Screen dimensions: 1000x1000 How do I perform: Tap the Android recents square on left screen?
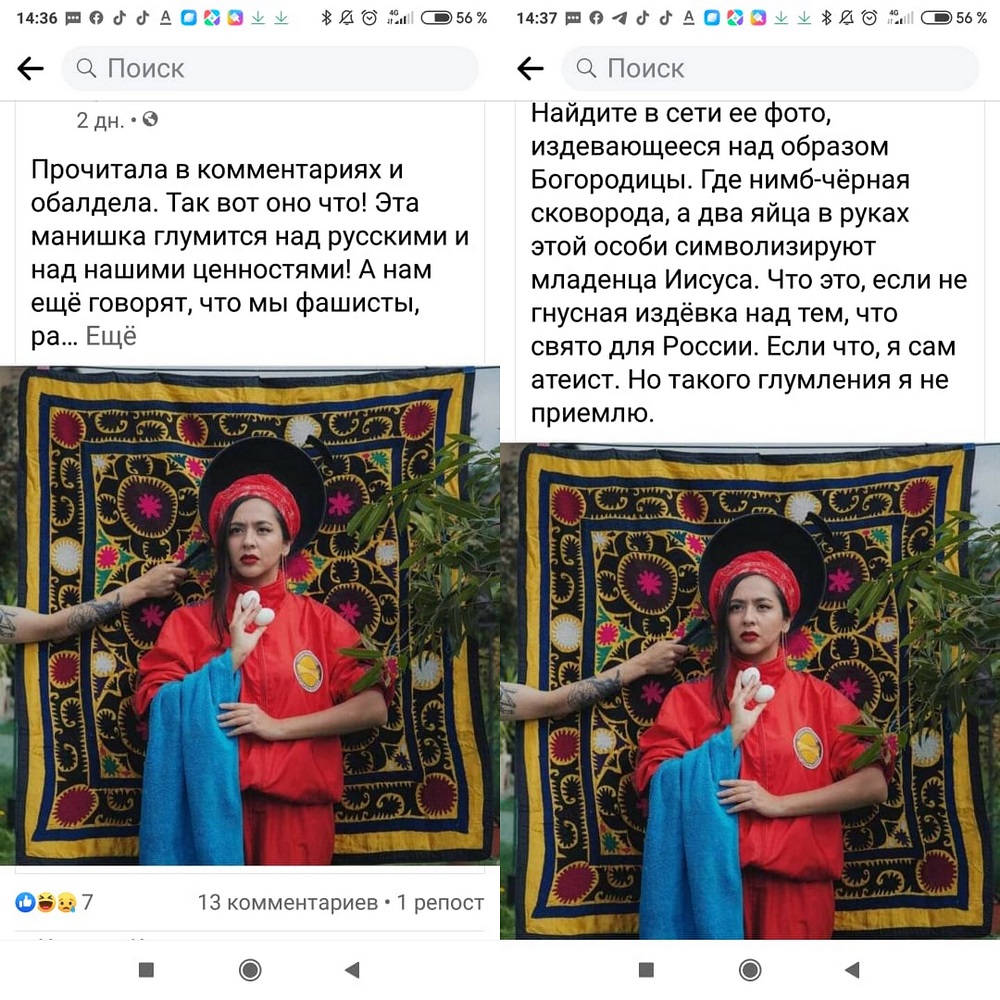(147, 970)
